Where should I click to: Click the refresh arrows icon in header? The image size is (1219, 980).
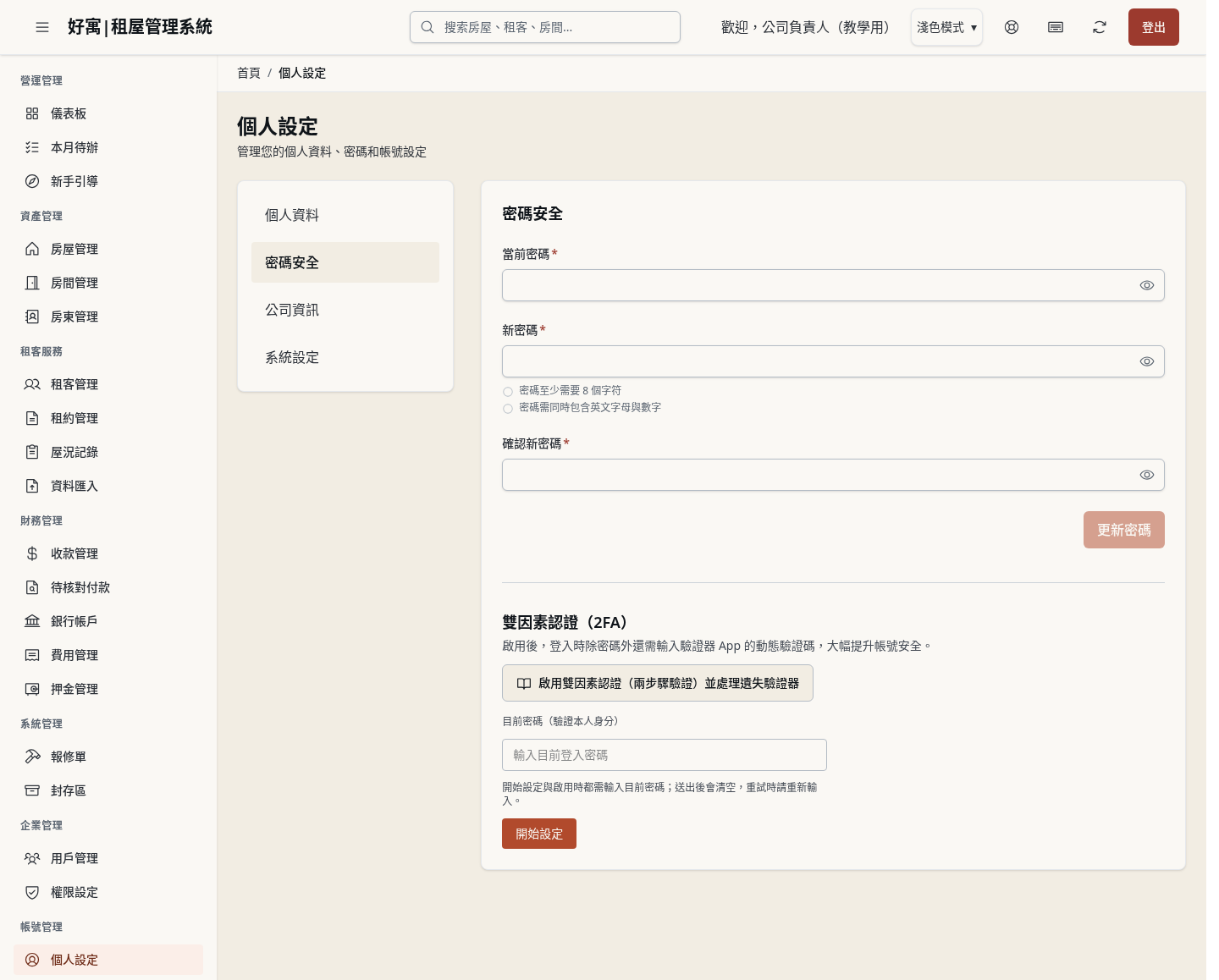[1100, 27]
